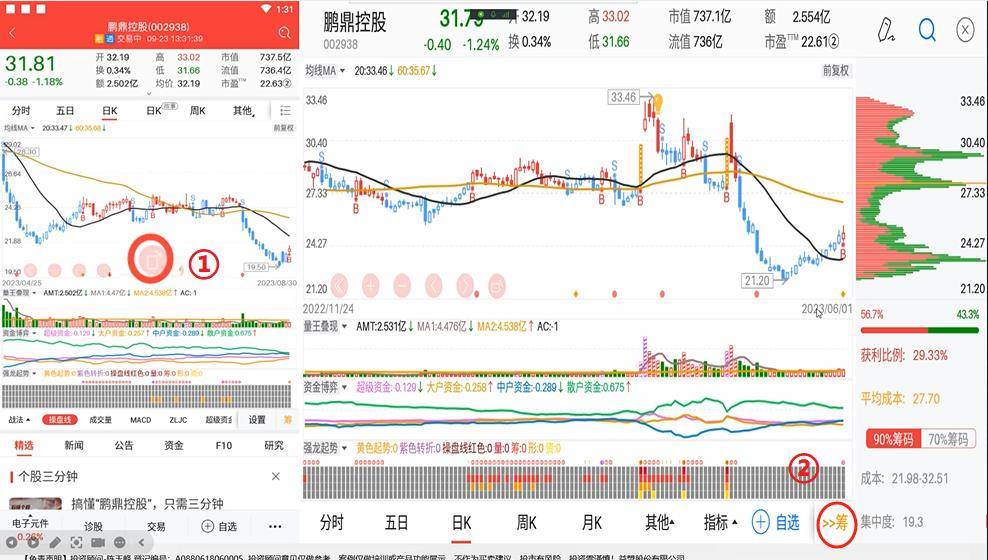Tap the screenshot capture icon

76,542
